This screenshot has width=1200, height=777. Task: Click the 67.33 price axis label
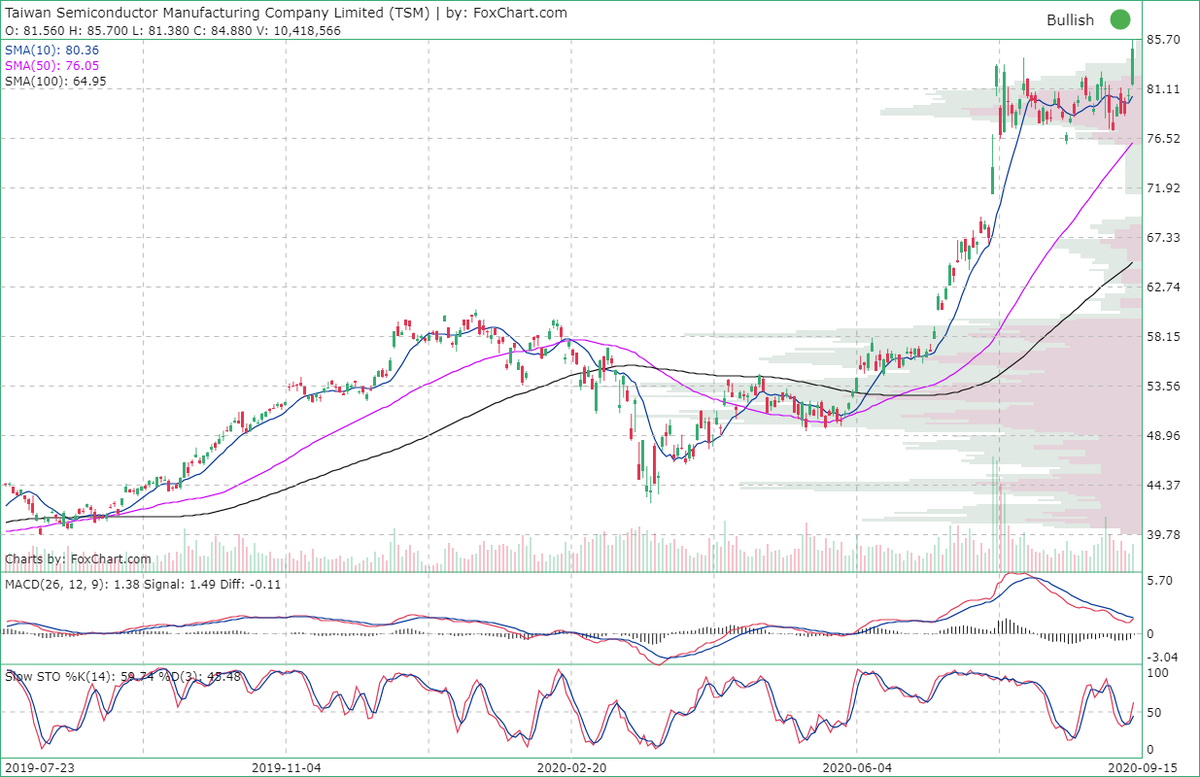[1164, 238]
